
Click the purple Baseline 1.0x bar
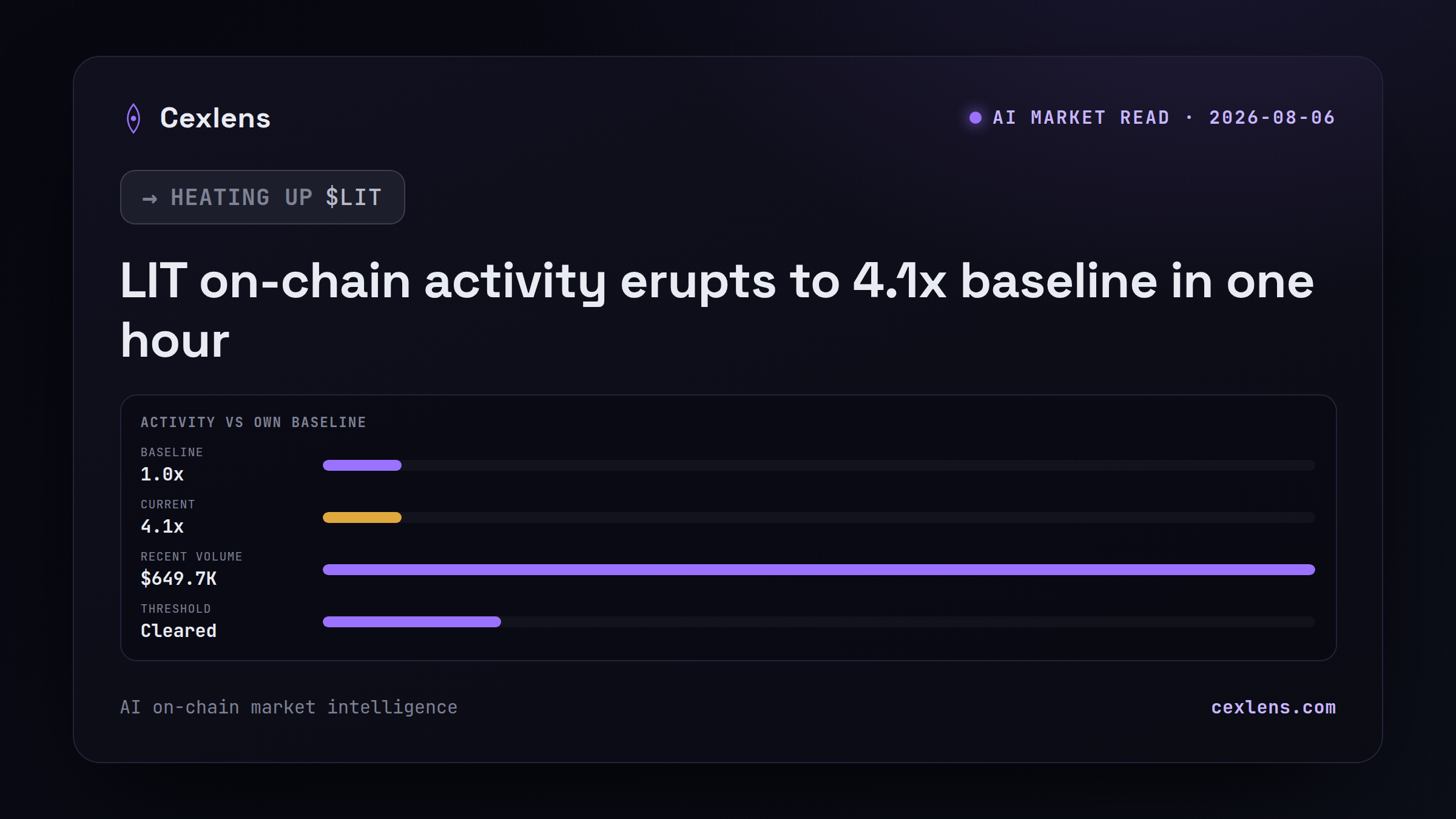[362, 465]
